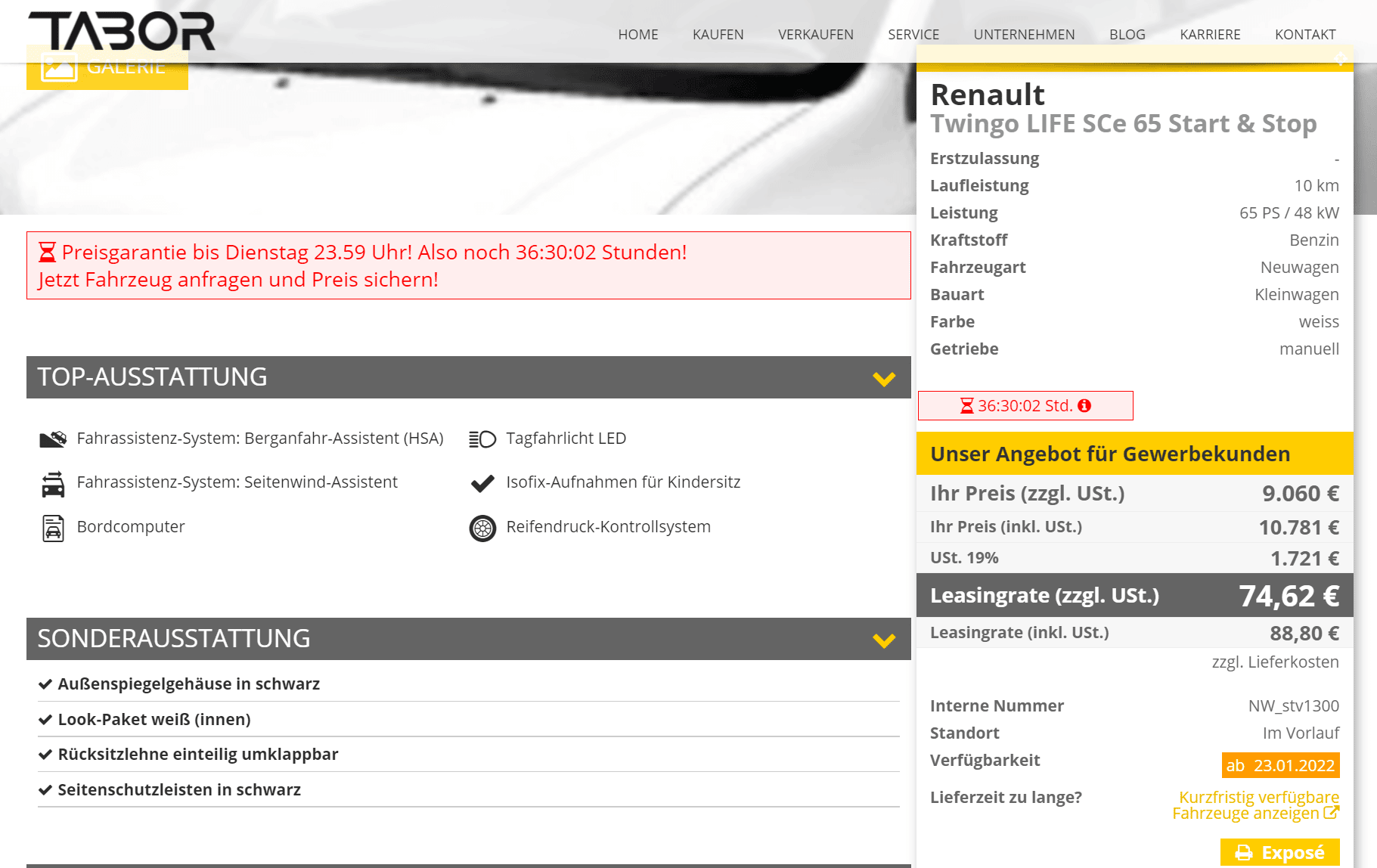Click checkmark icon beside Außenspiegelgehäuse in schwarz

(x=45, y=684)
